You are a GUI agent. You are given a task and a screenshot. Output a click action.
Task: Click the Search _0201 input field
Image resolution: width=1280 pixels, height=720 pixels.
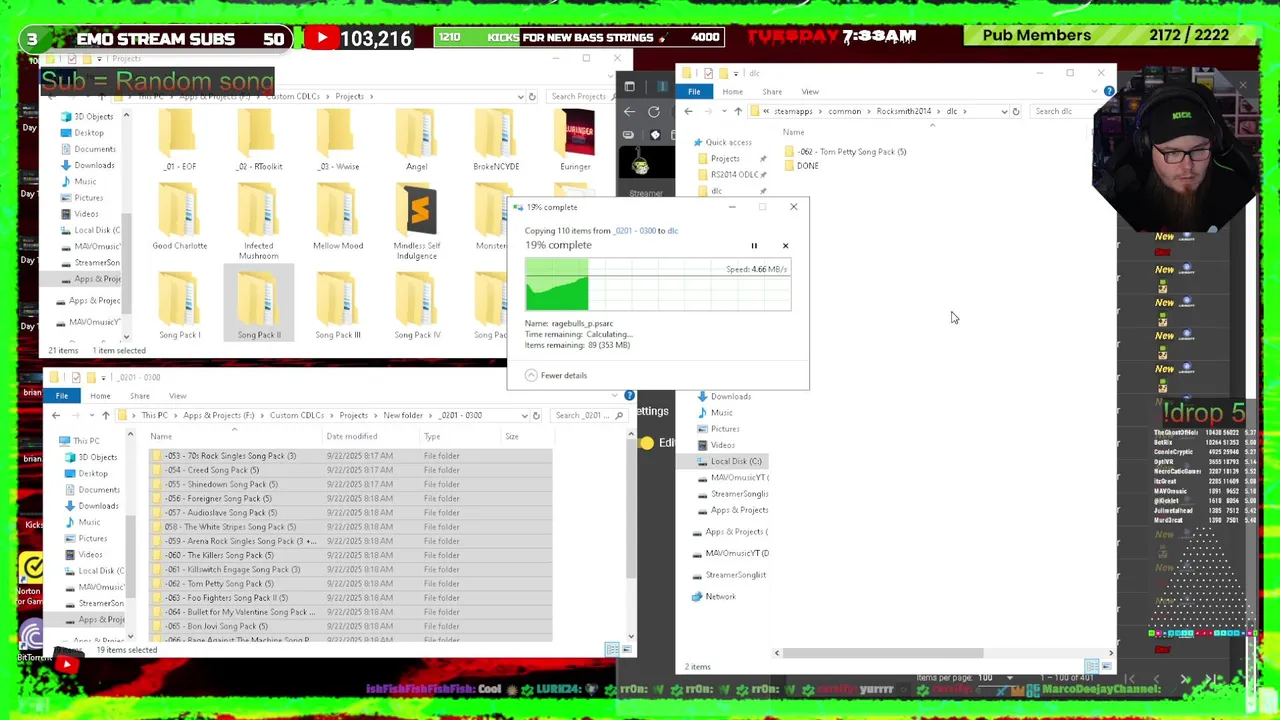588,415
